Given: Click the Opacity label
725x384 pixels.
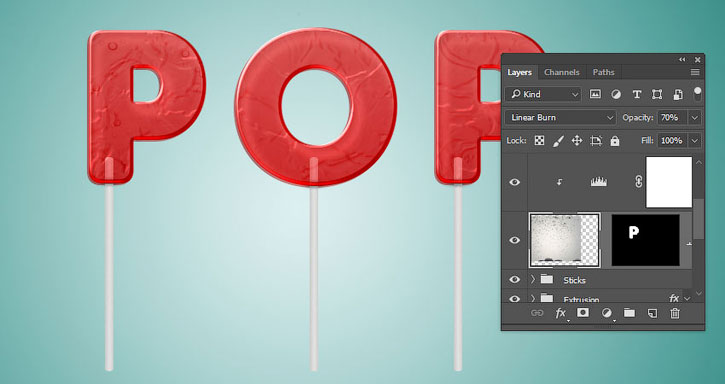Looking at the screenshot, I should 638,118.
